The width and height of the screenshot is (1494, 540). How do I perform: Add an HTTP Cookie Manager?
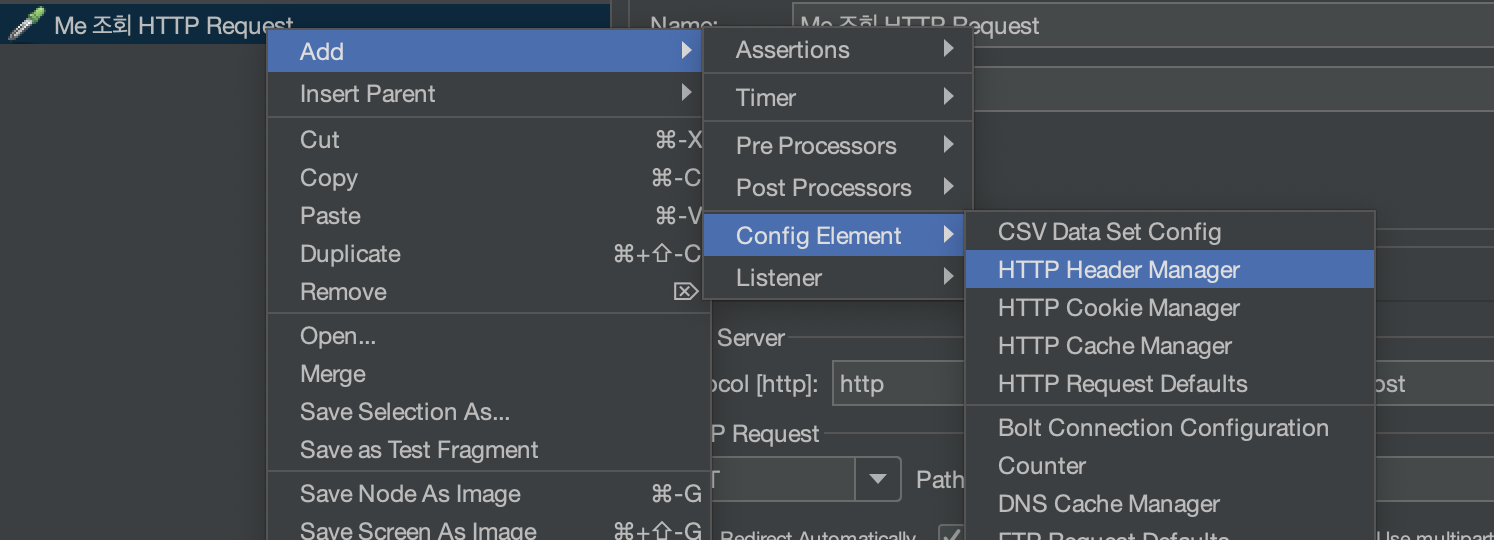[1118, 308]
